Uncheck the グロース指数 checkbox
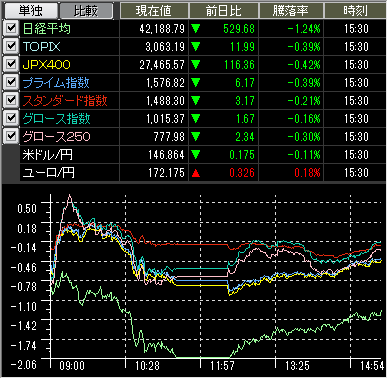Screen dimensions: 388x379 coord(11,118)
